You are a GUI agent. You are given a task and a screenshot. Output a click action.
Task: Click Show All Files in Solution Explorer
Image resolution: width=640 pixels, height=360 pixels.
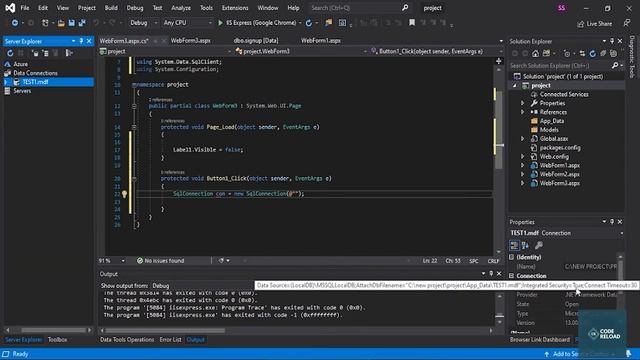(x=613, y=53)
